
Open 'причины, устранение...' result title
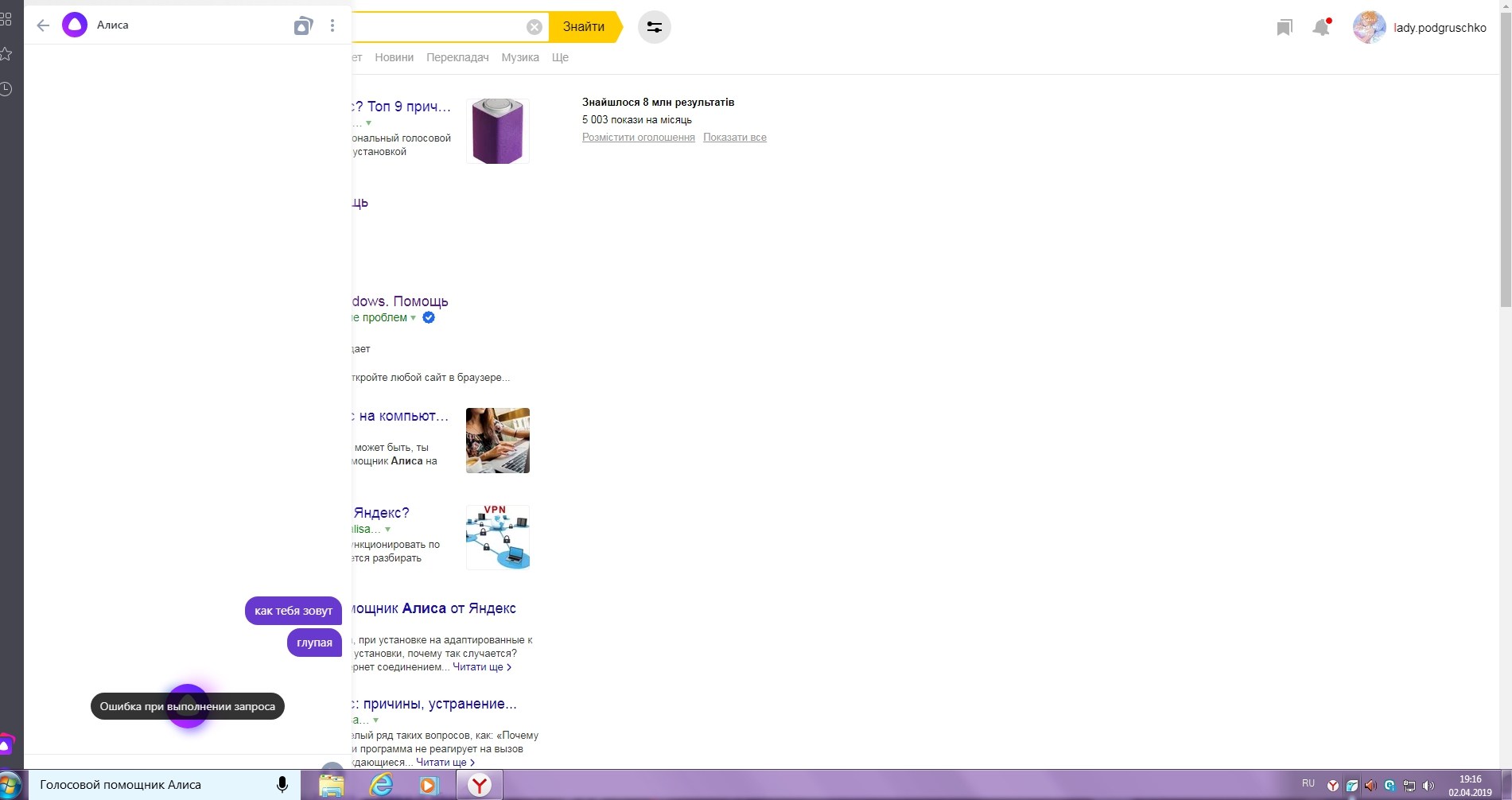click(x=434, y=704)
